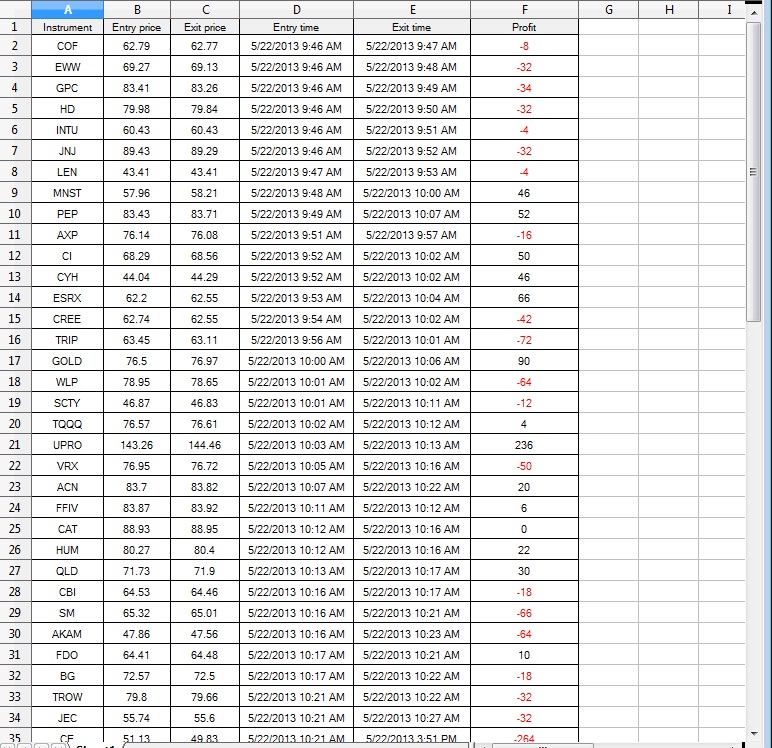Select row 34 header
This screenshot has width=772, height=748.
[x=15, y=717]
